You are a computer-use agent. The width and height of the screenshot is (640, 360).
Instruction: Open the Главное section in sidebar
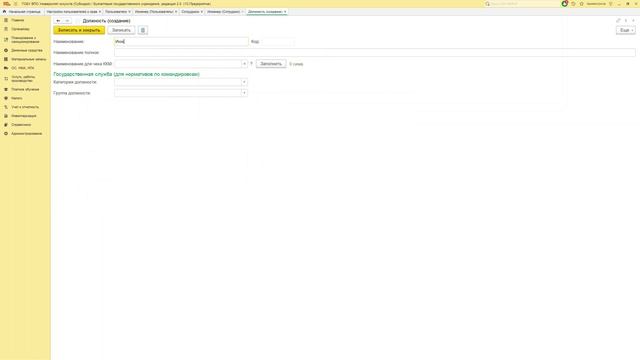pos(18,20)
